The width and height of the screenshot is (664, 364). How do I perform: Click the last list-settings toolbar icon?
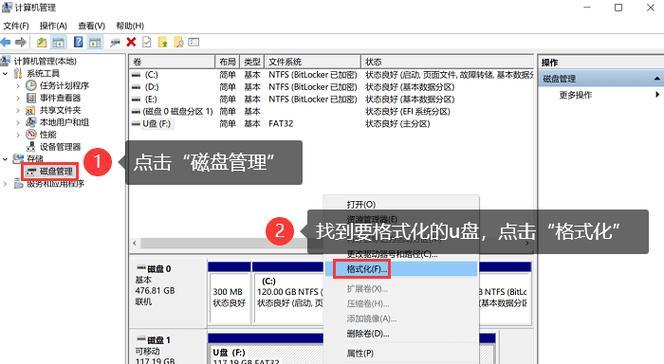pos(194,42)
